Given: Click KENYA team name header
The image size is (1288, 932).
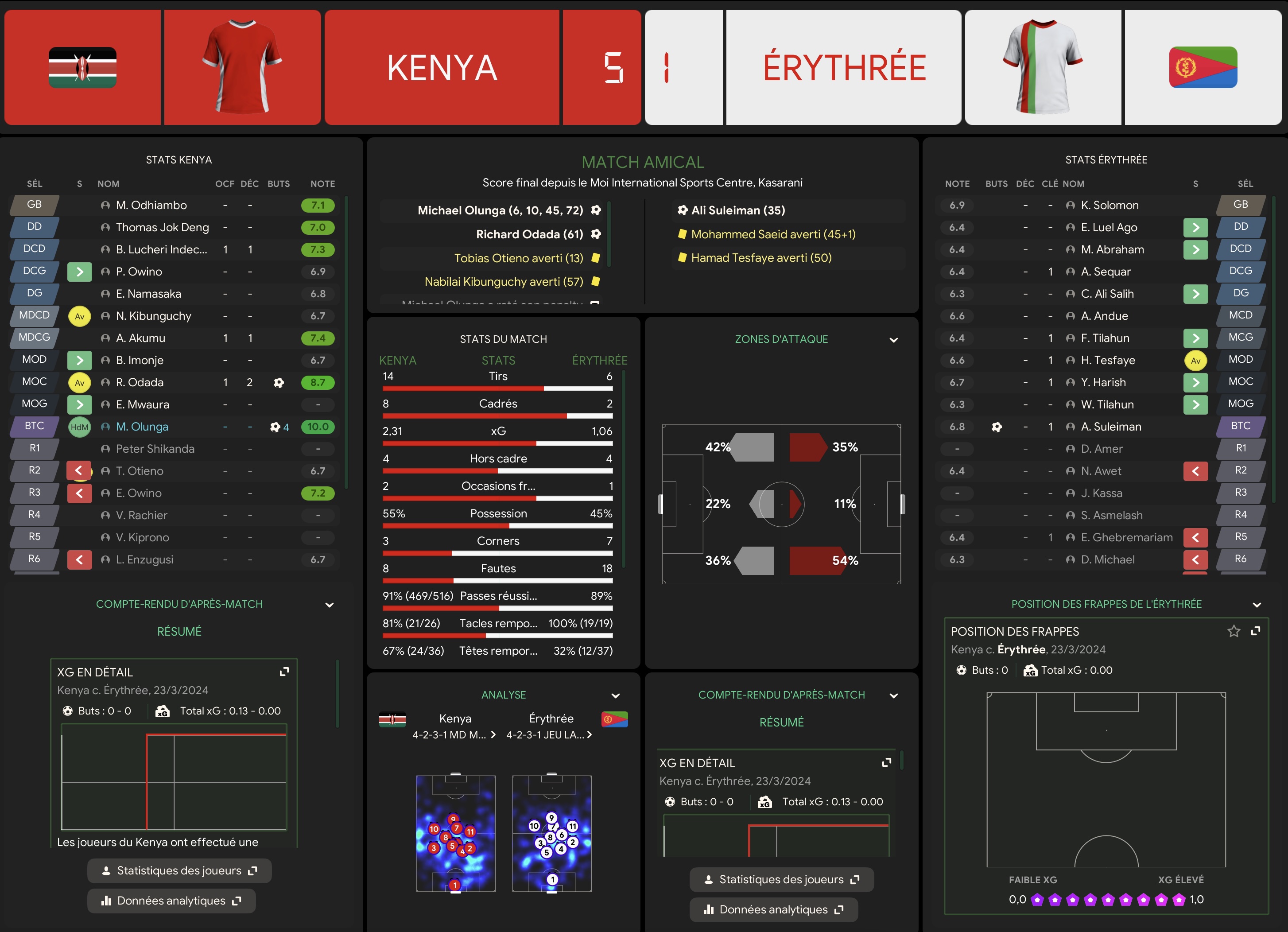Looking at the screenshot, I should click(442, 68).
